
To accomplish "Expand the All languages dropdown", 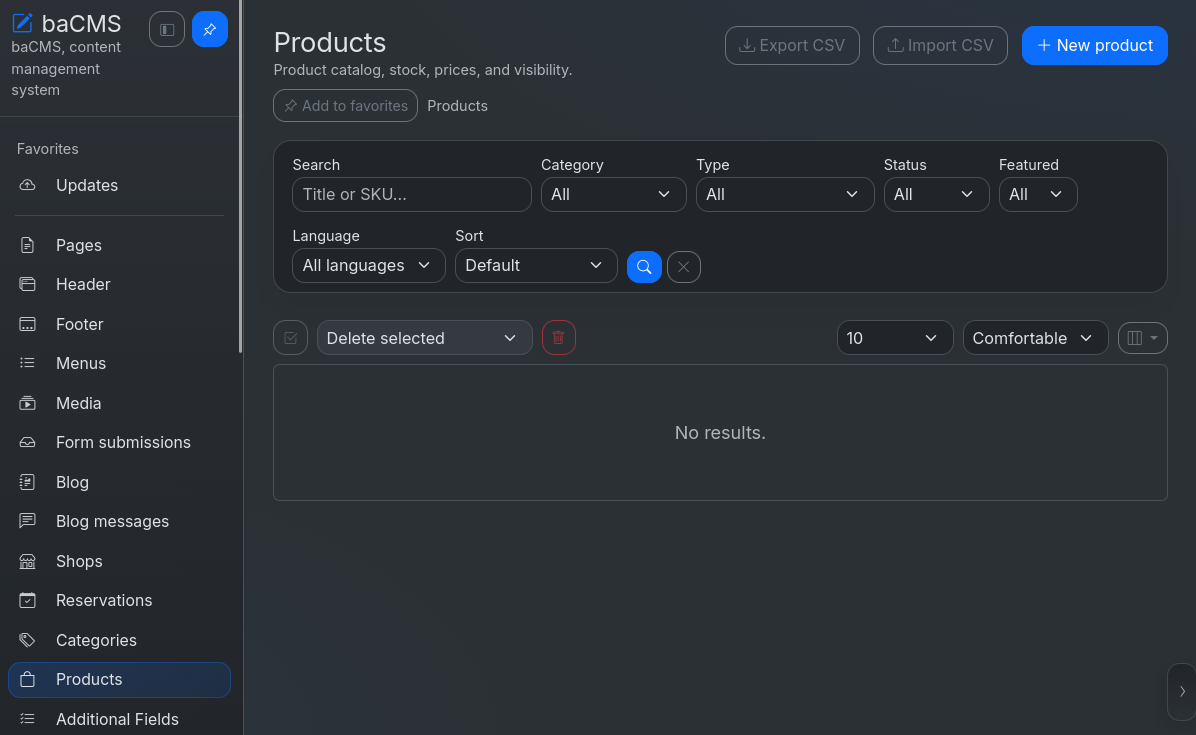I will 368,265.
